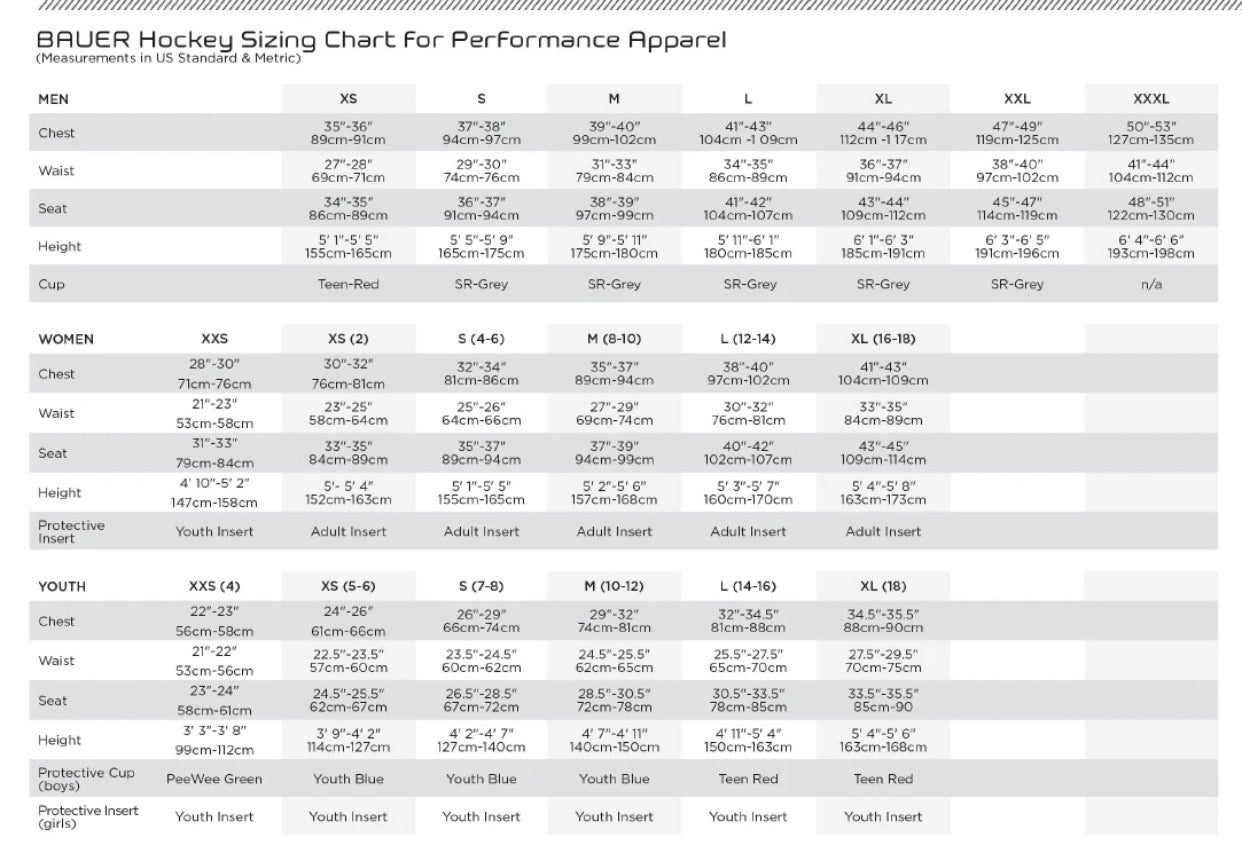Click the Measurements in US Standard & Metric subtitle
The width and height of the screenshot is (1242, 850).
168,58
